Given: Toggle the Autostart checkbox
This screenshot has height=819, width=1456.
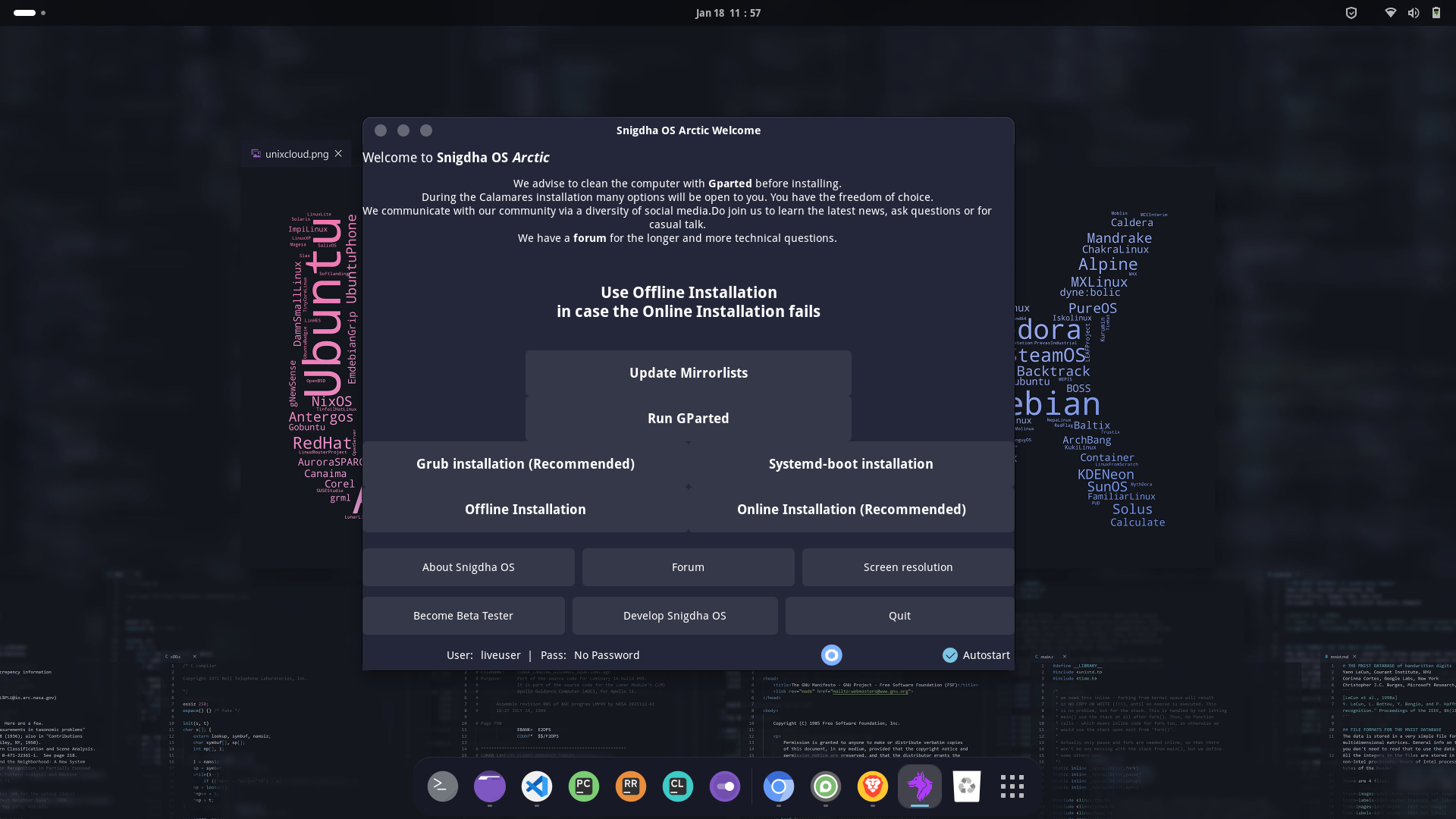Looking at the screenshot, I should point(950,654).
